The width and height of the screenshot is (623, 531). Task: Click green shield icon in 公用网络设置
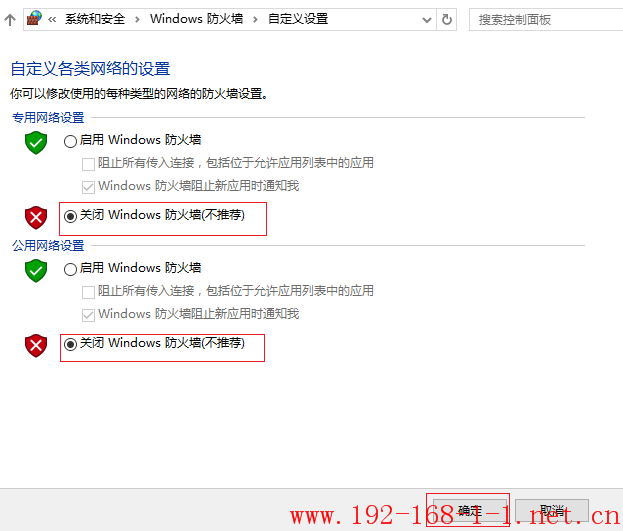tap(36, 270)
